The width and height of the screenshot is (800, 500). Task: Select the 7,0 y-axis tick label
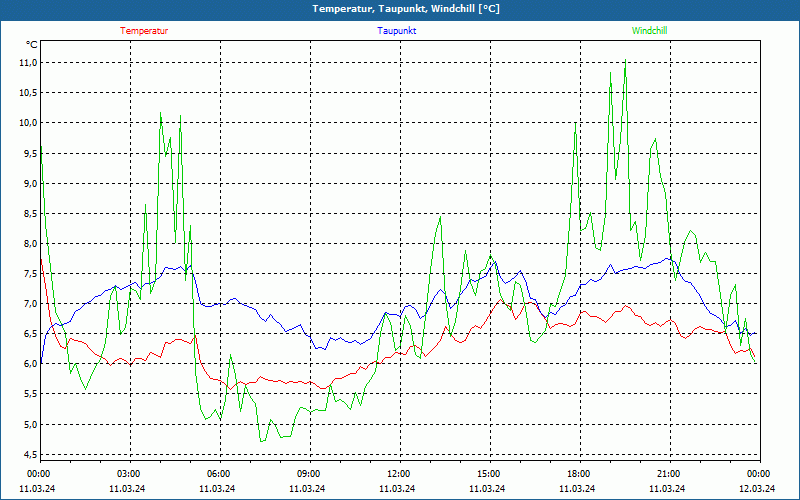coord(29,304)
